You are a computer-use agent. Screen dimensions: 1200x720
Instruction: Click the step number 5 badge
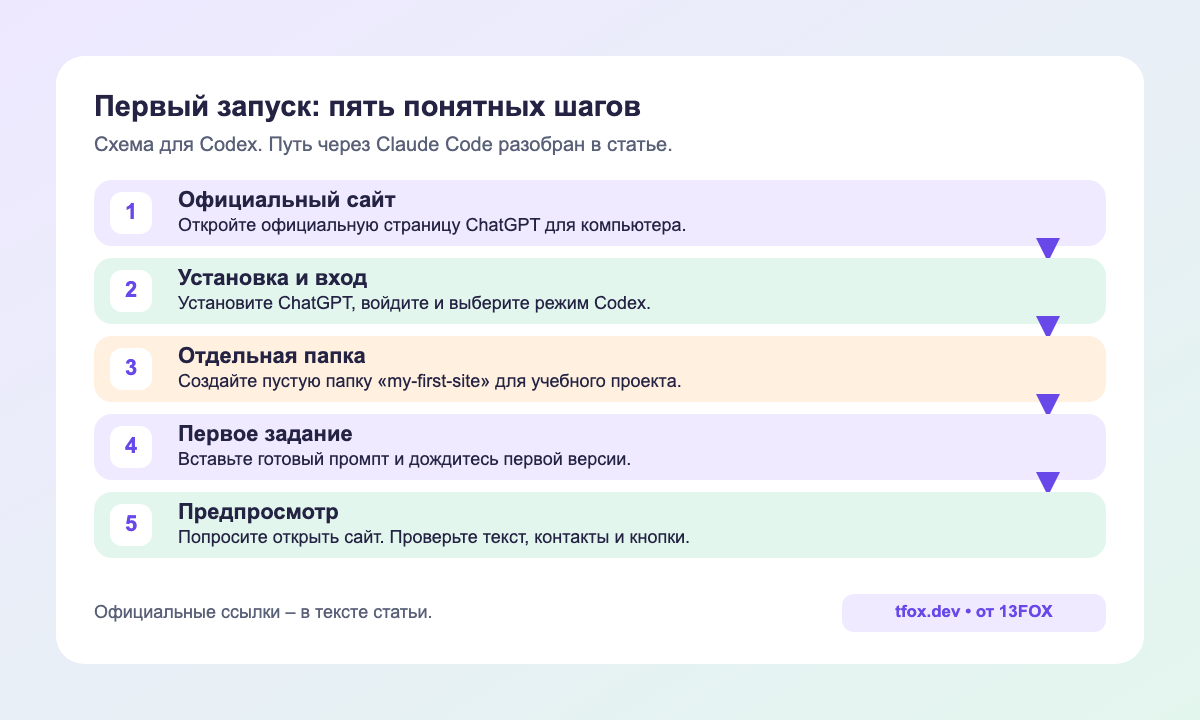(x=131, y=525)
